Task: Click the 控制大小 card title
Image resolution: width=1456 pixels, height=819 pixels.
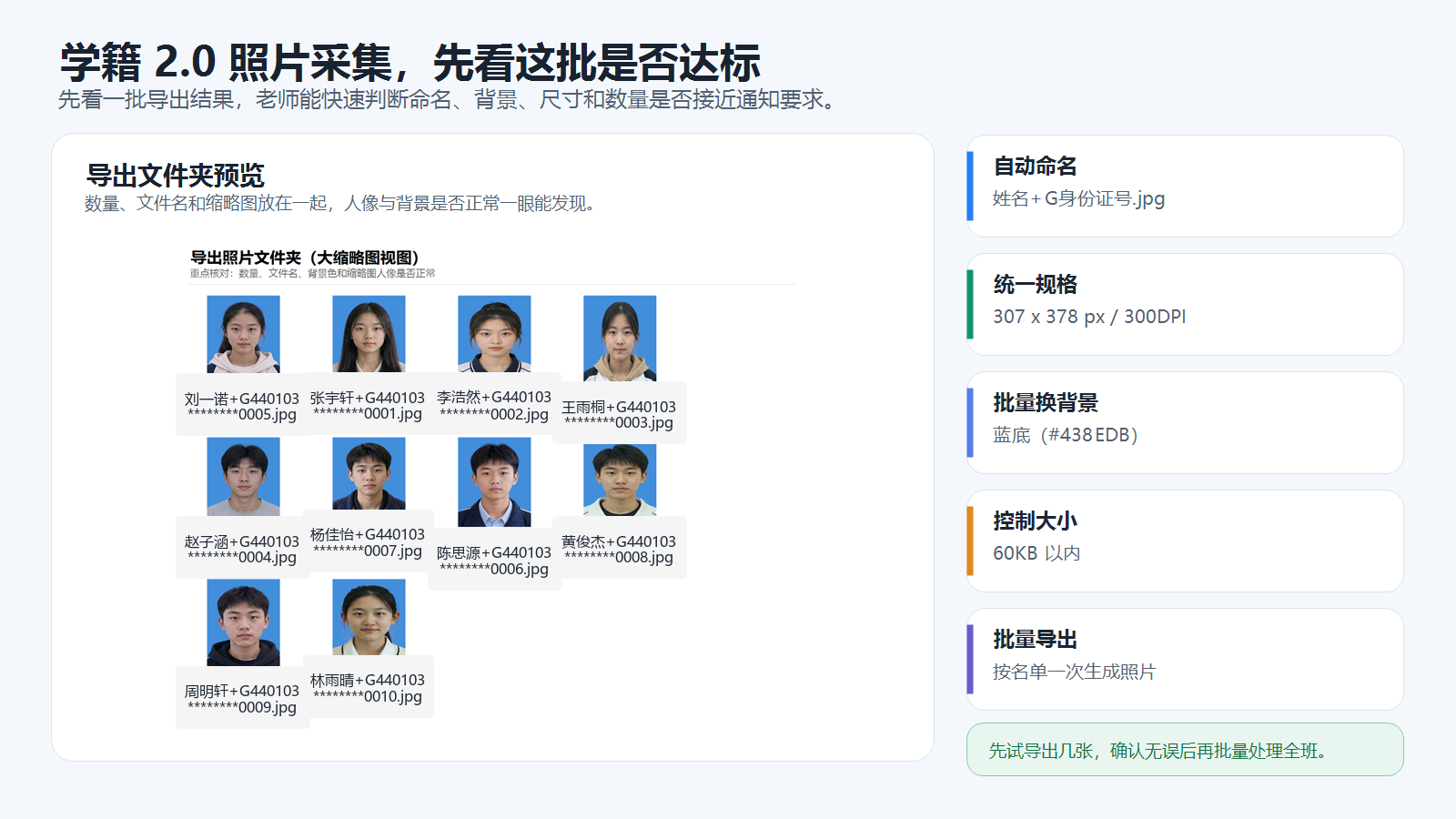Action: (x=1035, y=521)
